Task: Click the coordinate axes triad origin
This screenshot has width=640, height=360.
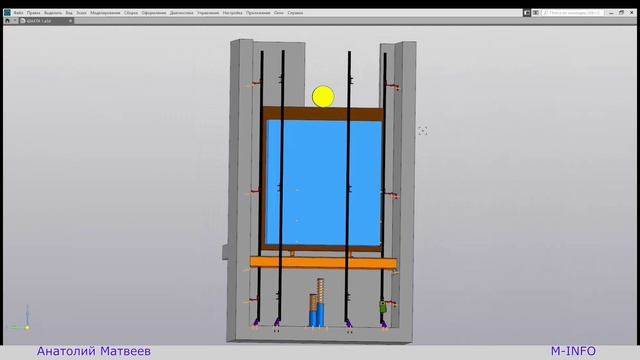Action: pyautogui.click(x=27, y=327)
